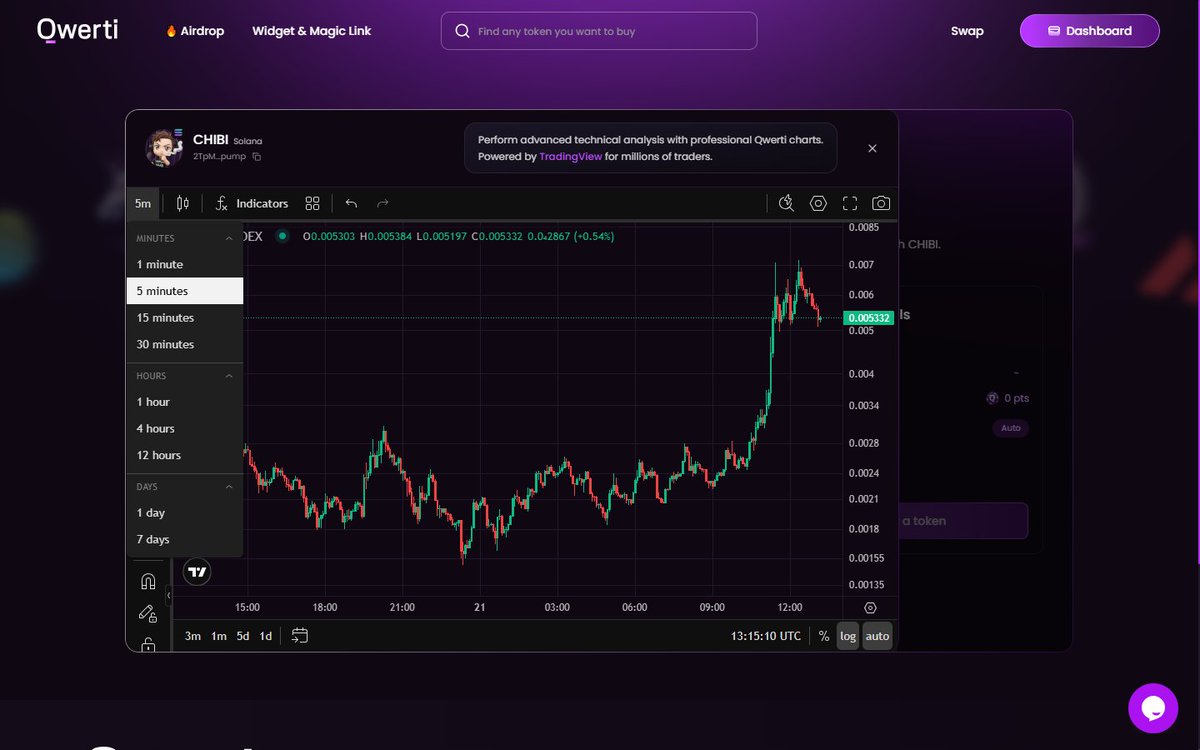This screenshot has height=750, width=1200.
Task: Open the Swap page
Action: pos(967,31)
